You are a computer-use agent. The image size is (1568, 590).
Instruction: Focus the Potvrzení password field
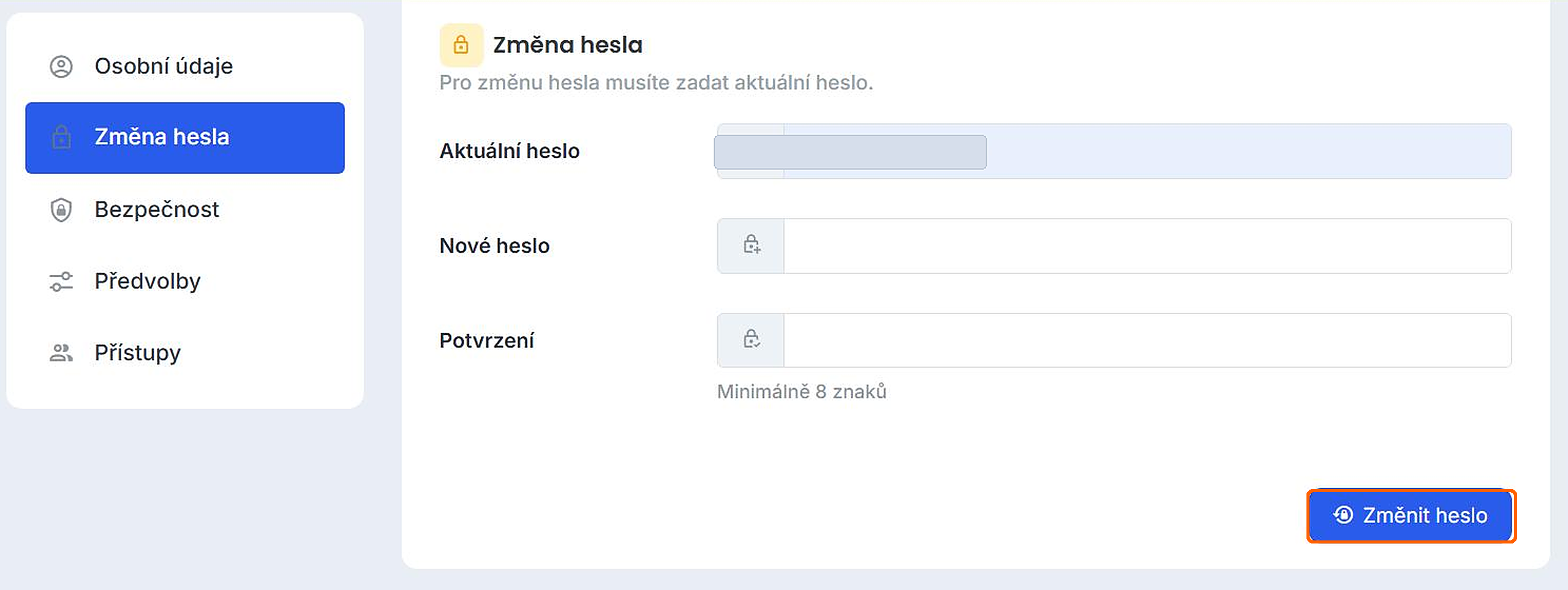[x=1147, y=340]
